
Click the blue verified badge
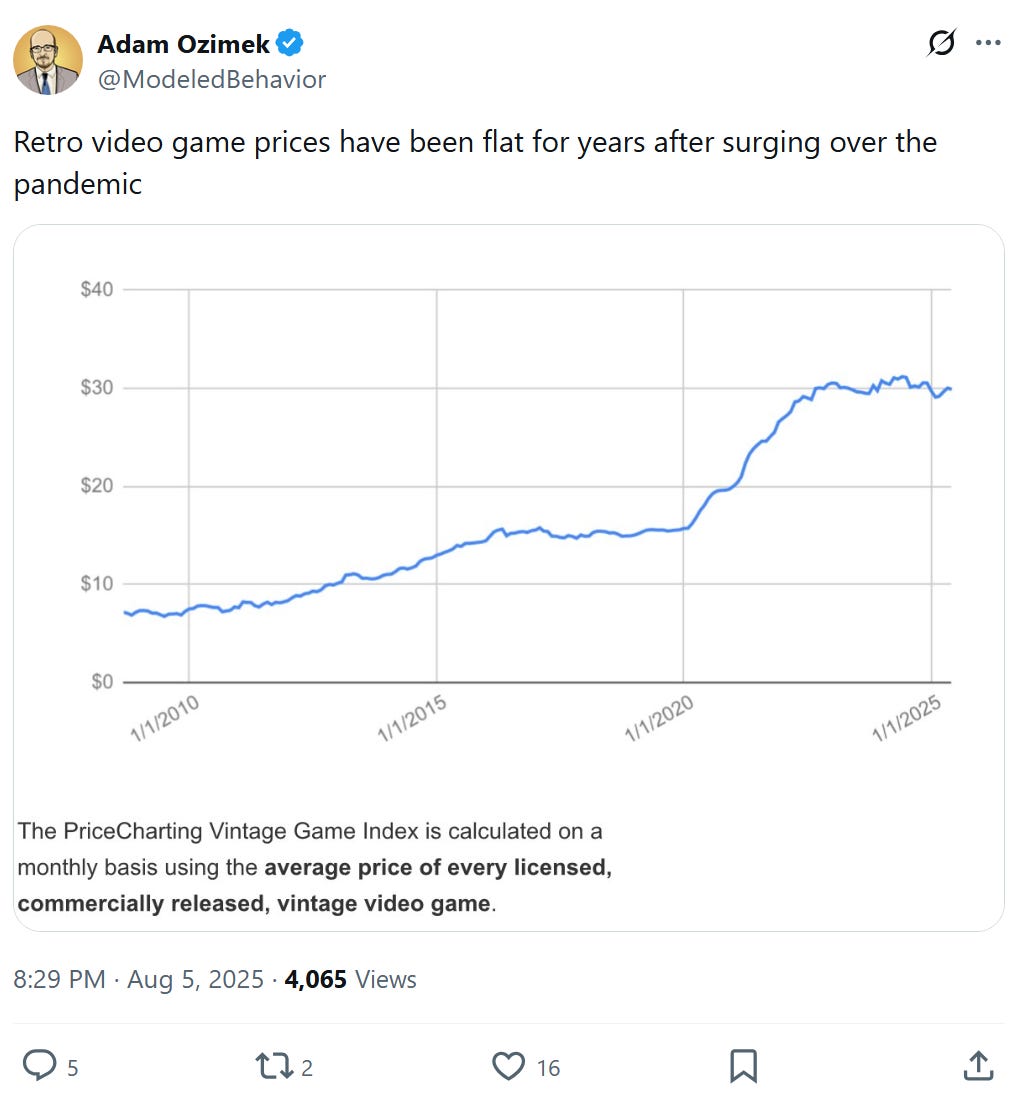coord(289,43)
